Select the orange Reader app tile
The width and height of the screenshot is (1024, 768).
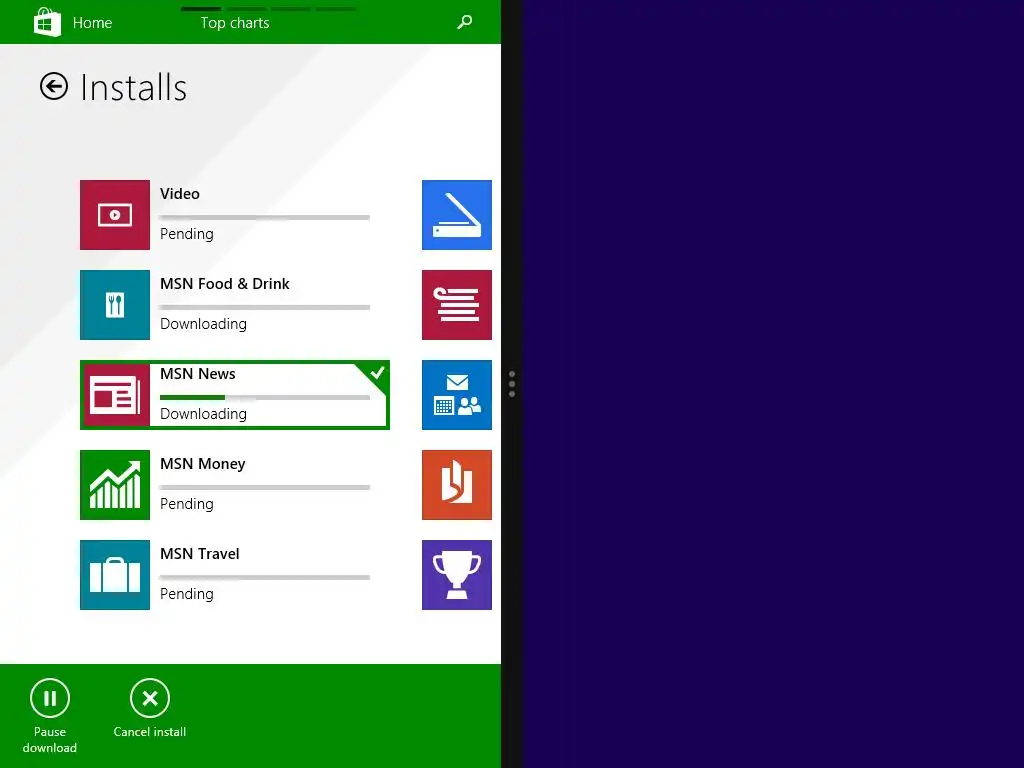click(x=456, y=485)
